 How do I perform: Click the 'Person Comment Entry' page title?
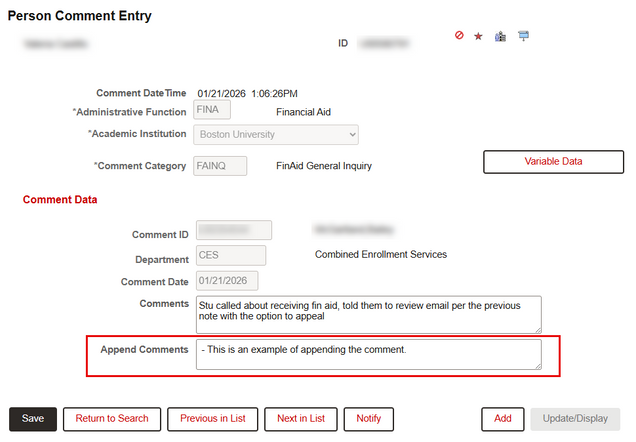tap(80, 16)
